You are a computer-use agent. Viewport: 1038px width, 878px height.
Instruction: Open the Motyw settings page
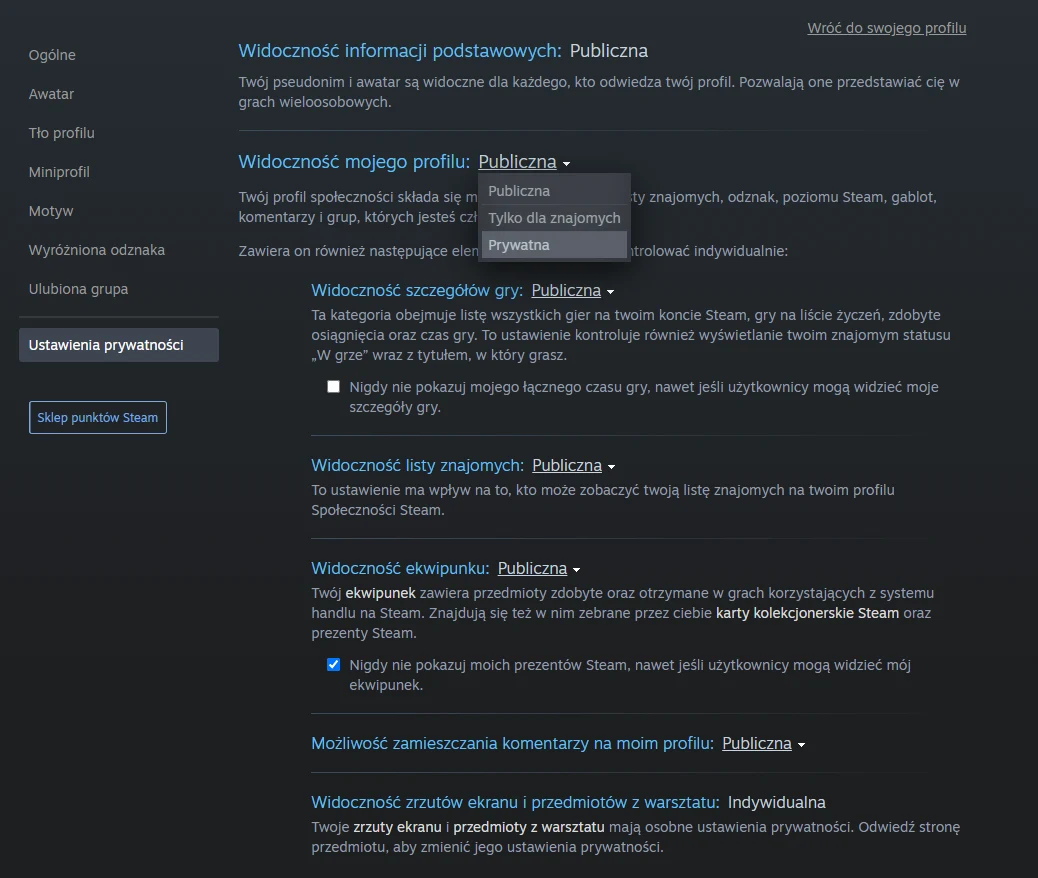point(51,211)
